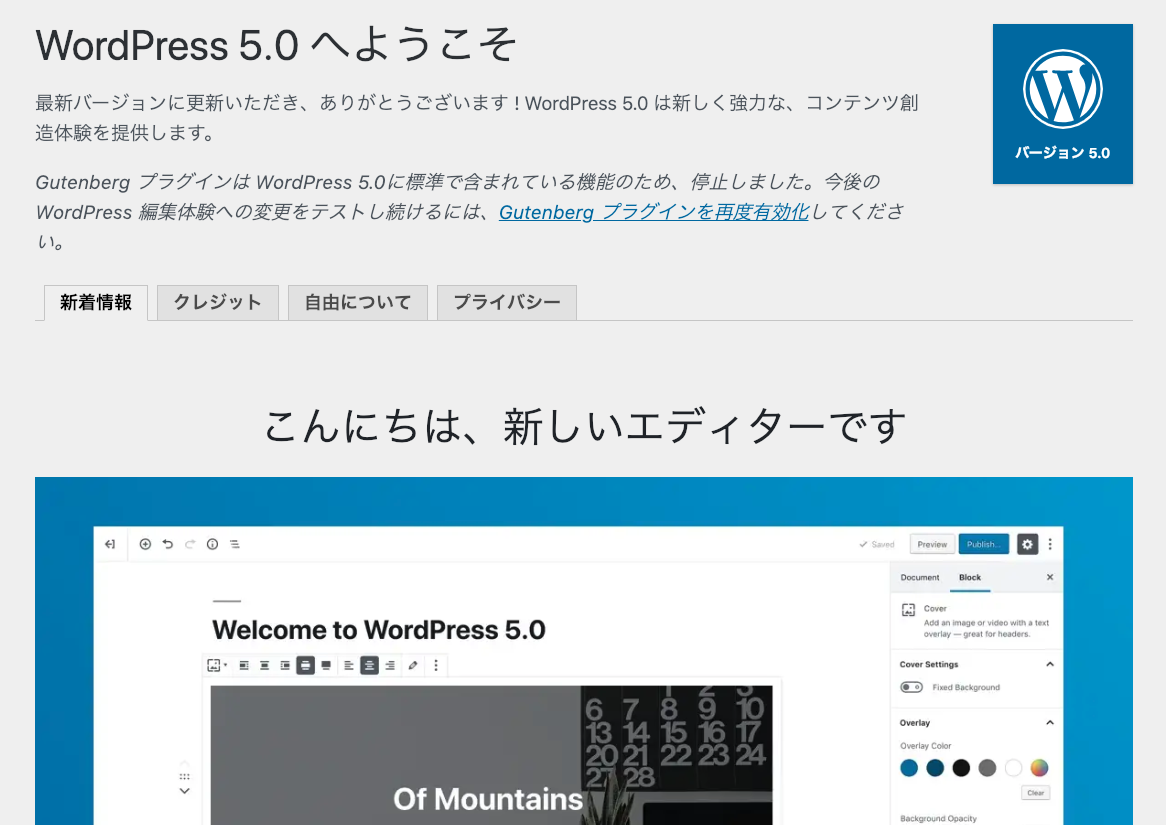This screenshot has width=1166, height=825.
Task: Select the Redo arrow icon
Action: click(x=189, y=544)
